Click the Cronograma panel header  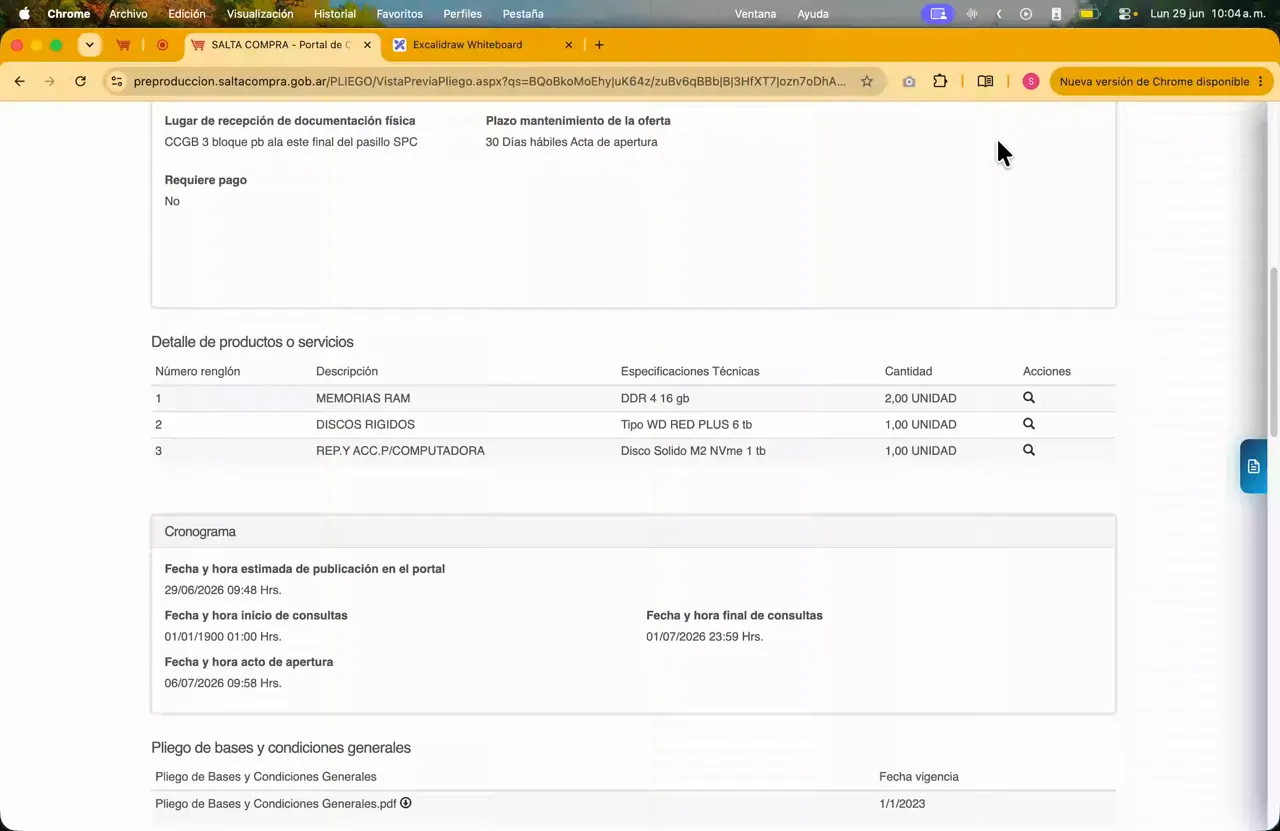633,531
